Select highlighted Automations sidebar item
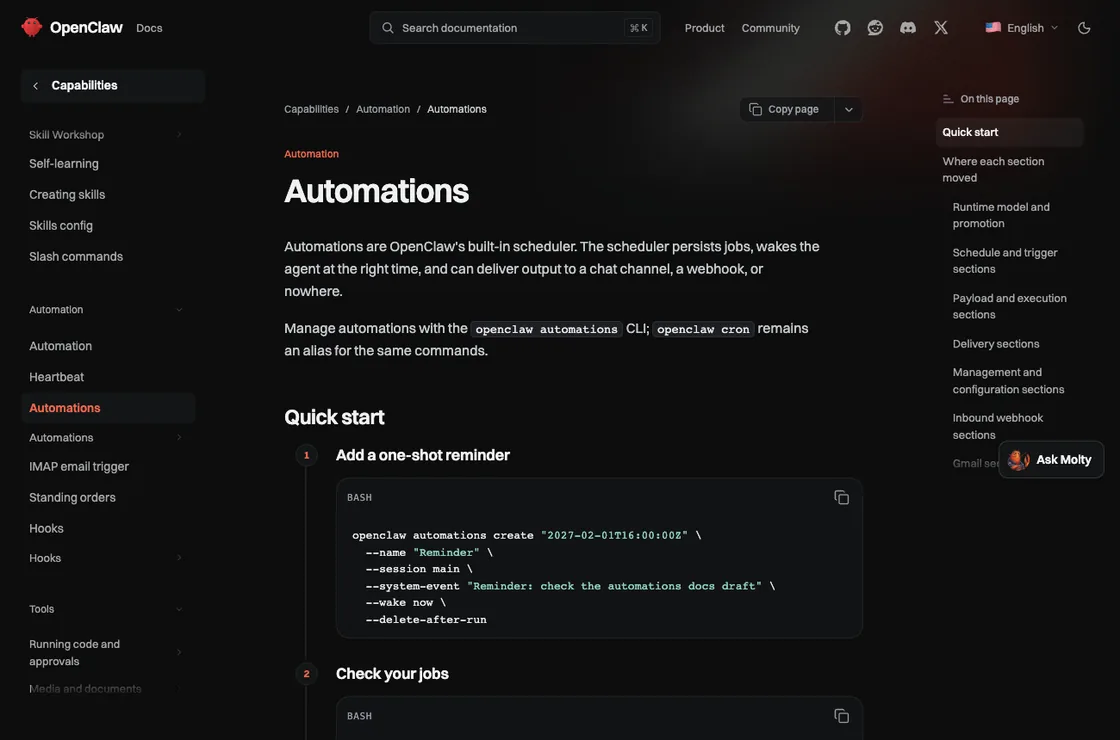 point(108,408)
